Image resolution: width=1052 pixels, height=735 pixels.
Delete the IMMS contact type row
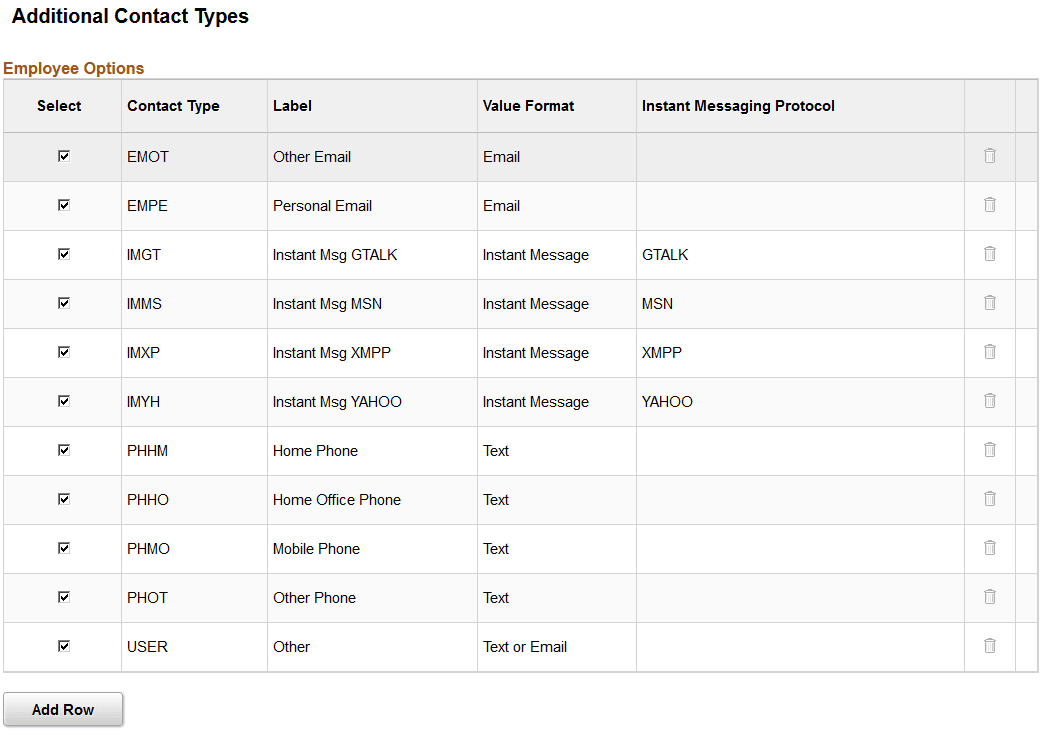(989, 303)
